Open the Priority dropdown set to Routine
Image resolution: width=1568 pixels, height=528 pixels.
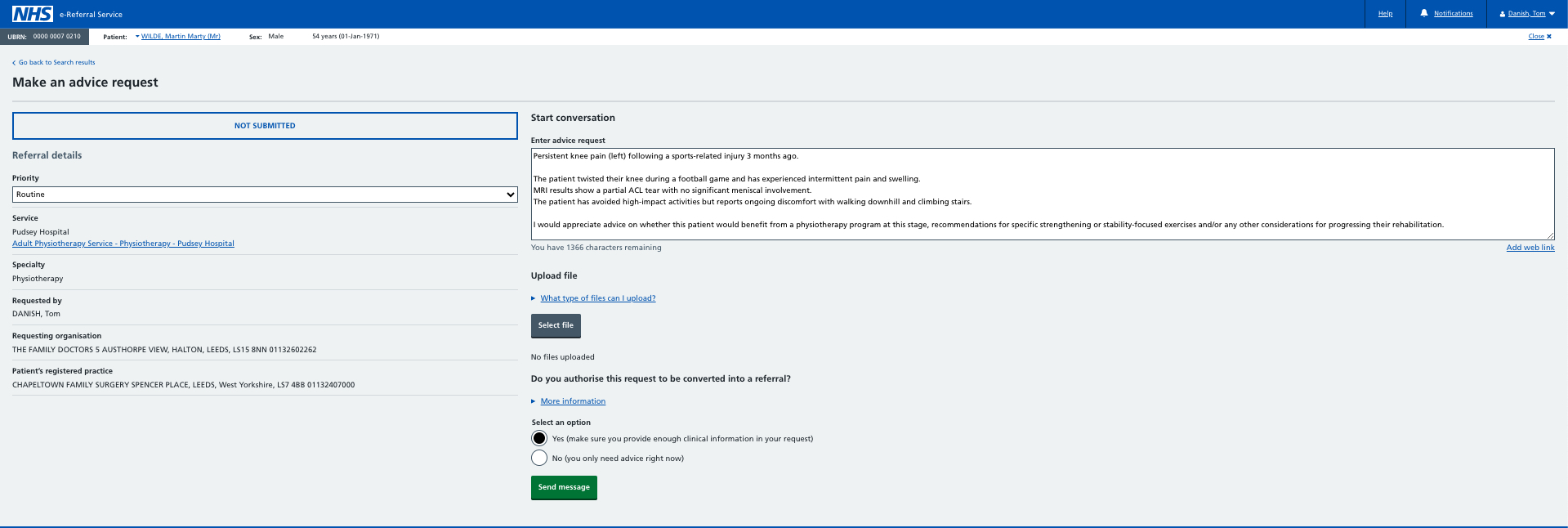(x=265, y=195)
